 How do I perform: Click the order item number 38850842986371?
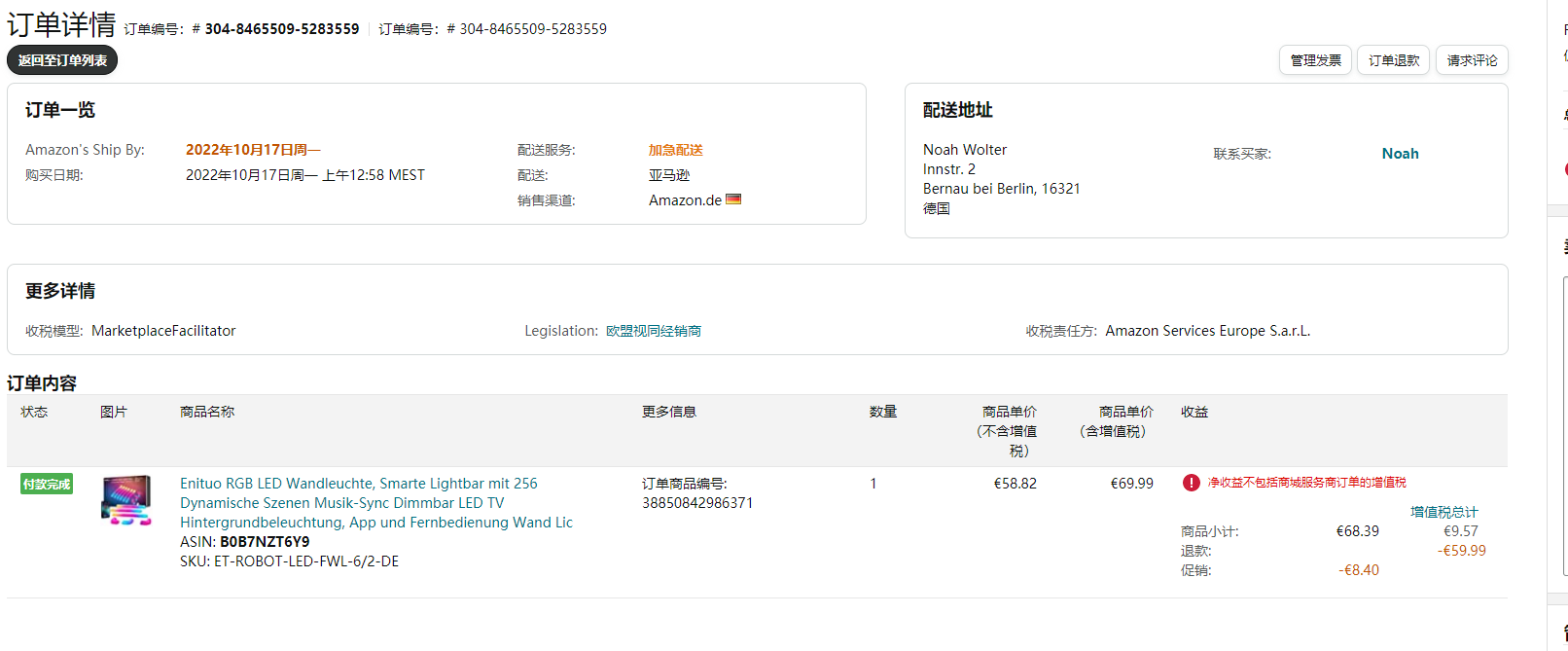tap(697, 503)
